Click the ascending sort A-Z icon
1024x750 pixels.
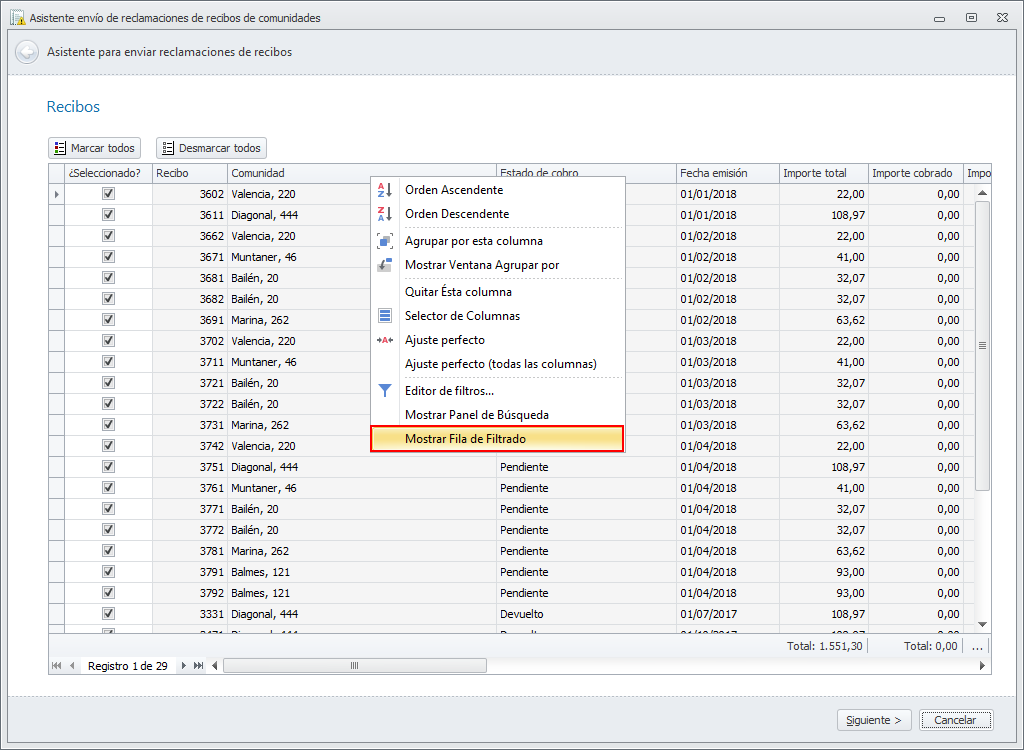pos(385,190)
